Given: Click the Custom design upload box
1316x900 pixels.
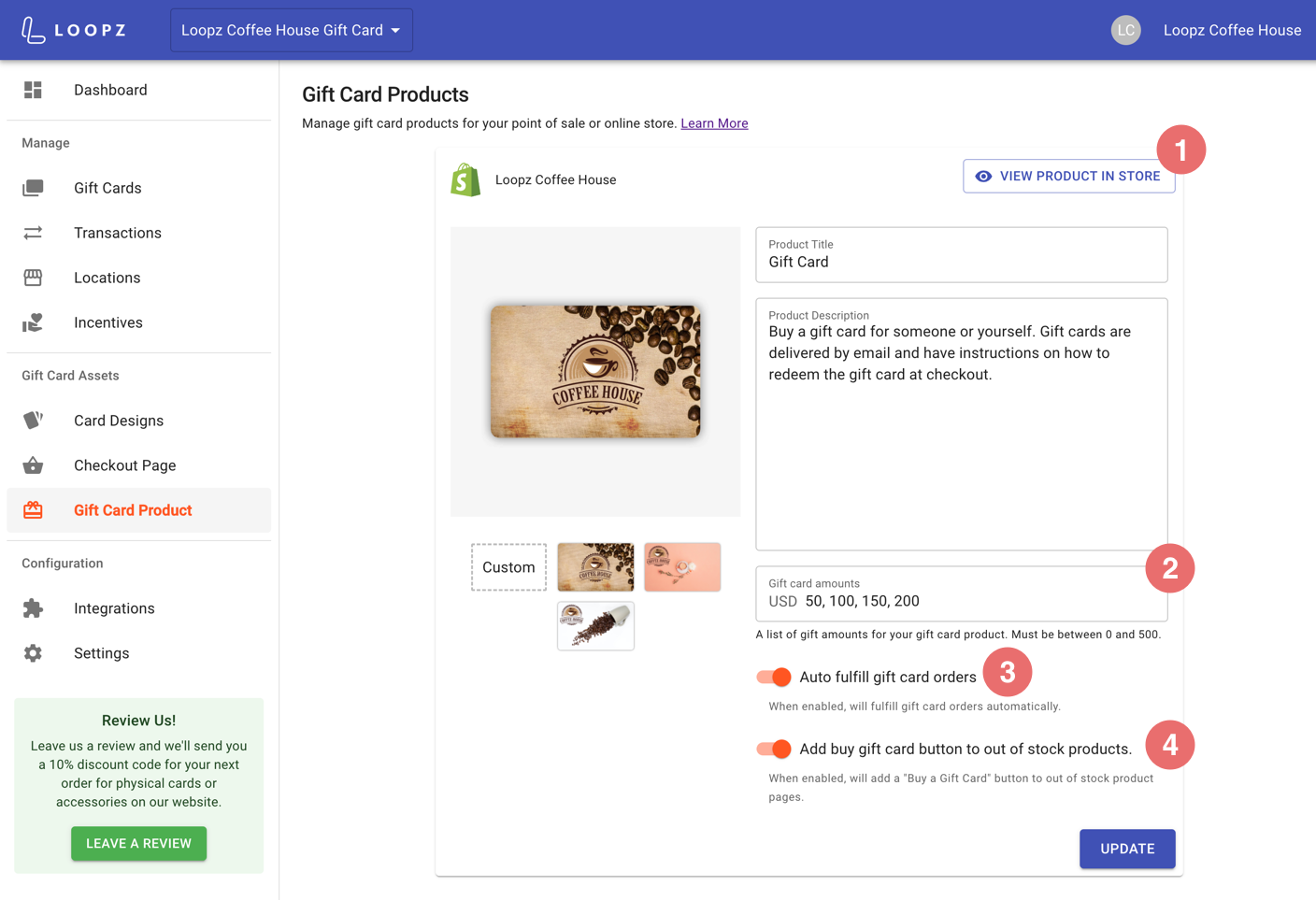Looking at the screenshot, I should 508,567.
